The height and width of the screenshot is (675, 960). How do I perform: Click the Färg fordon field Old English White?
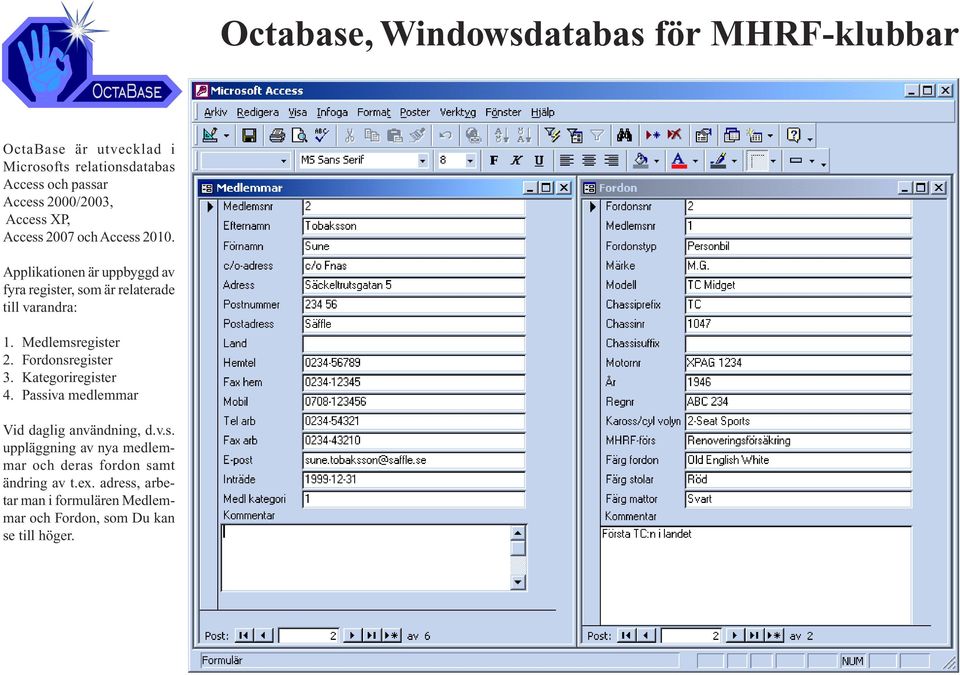798,460
